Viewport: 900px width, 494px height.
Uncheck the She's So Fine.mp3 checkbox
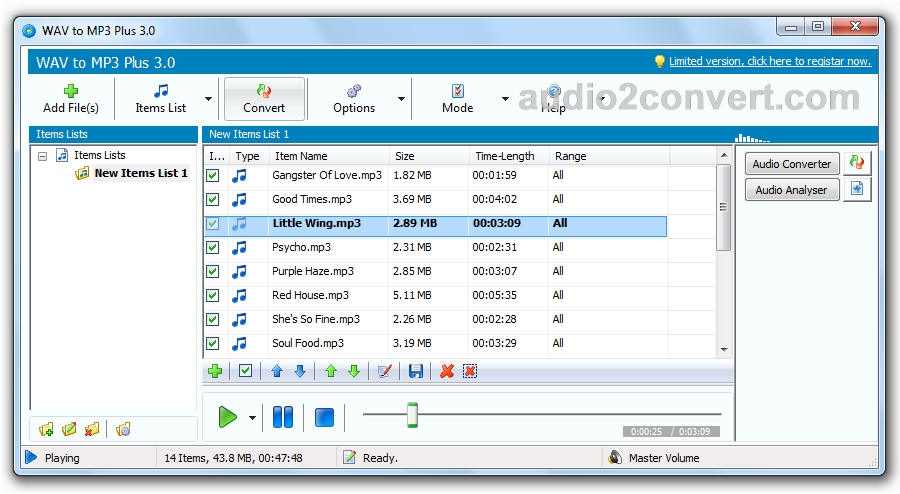point(213,319)
